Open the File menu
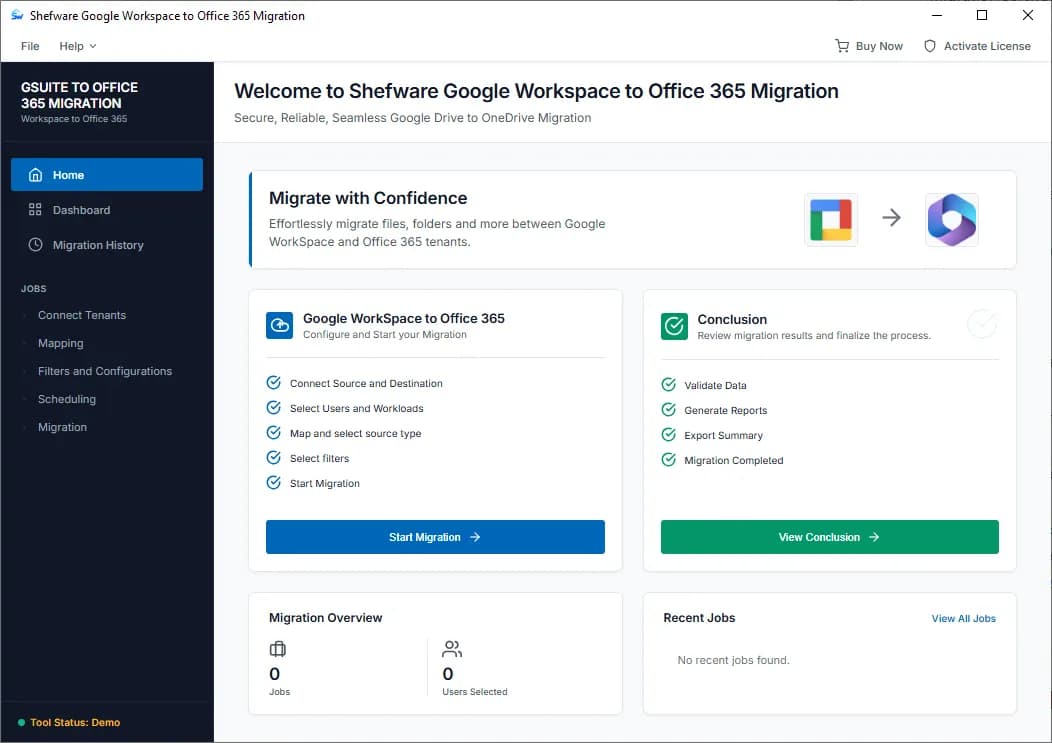The height and width of the screenshot is (743, 1052). 30,46
